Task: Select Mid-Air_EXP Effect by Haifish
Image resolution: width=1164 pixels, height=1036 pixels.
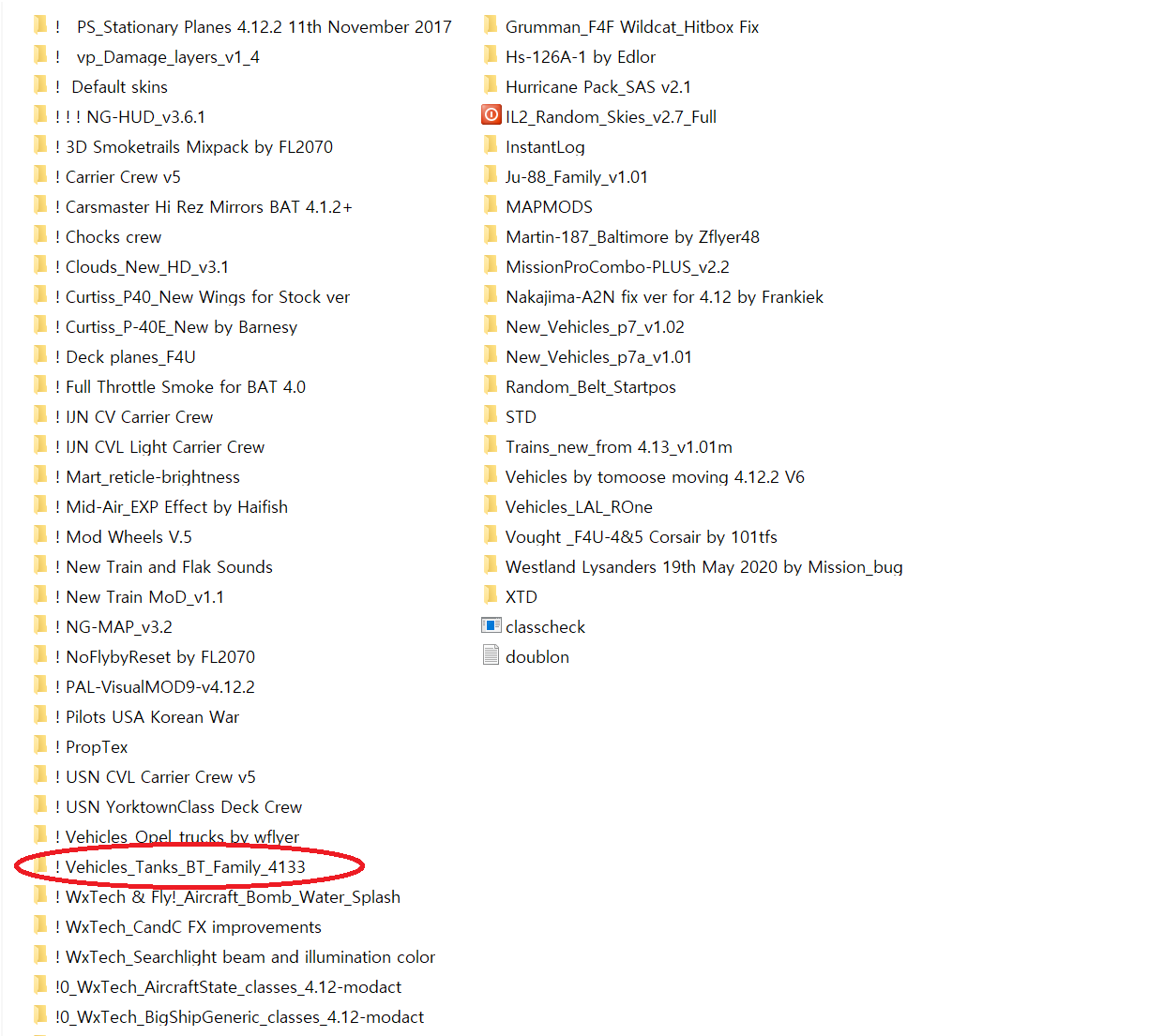Action: click(x=172, y=507)
